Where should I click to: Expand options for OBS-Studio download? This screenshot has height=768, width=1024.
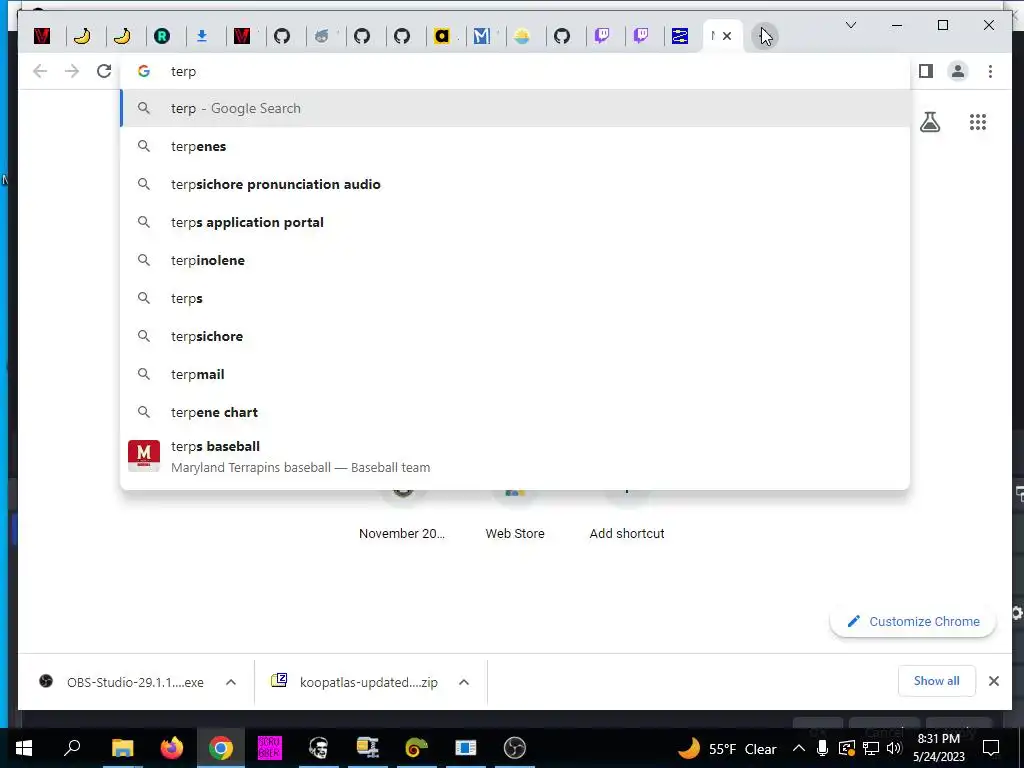click(231, 682)
